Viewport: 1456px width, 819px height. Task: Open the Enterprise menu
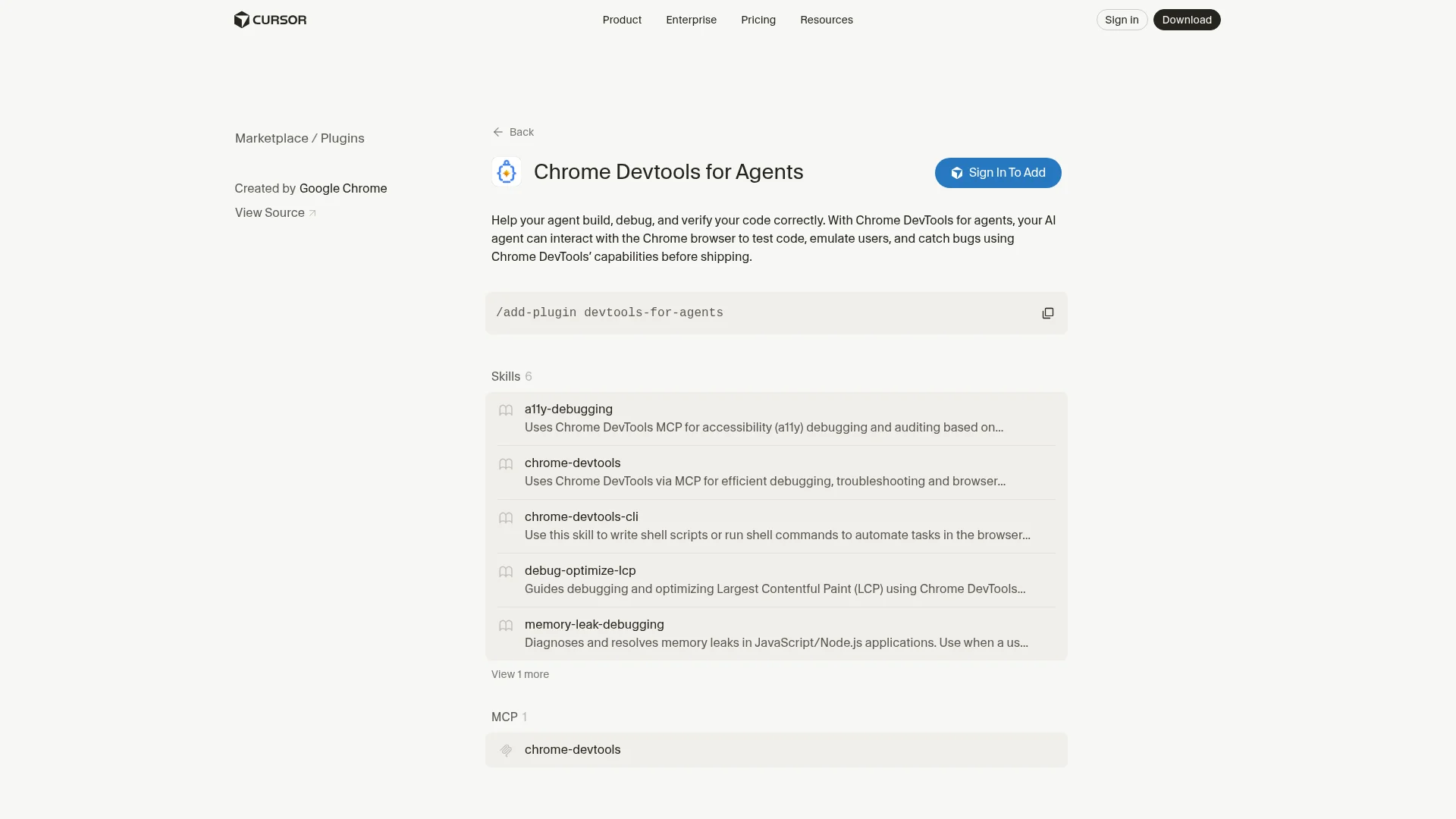coord(691,20)
